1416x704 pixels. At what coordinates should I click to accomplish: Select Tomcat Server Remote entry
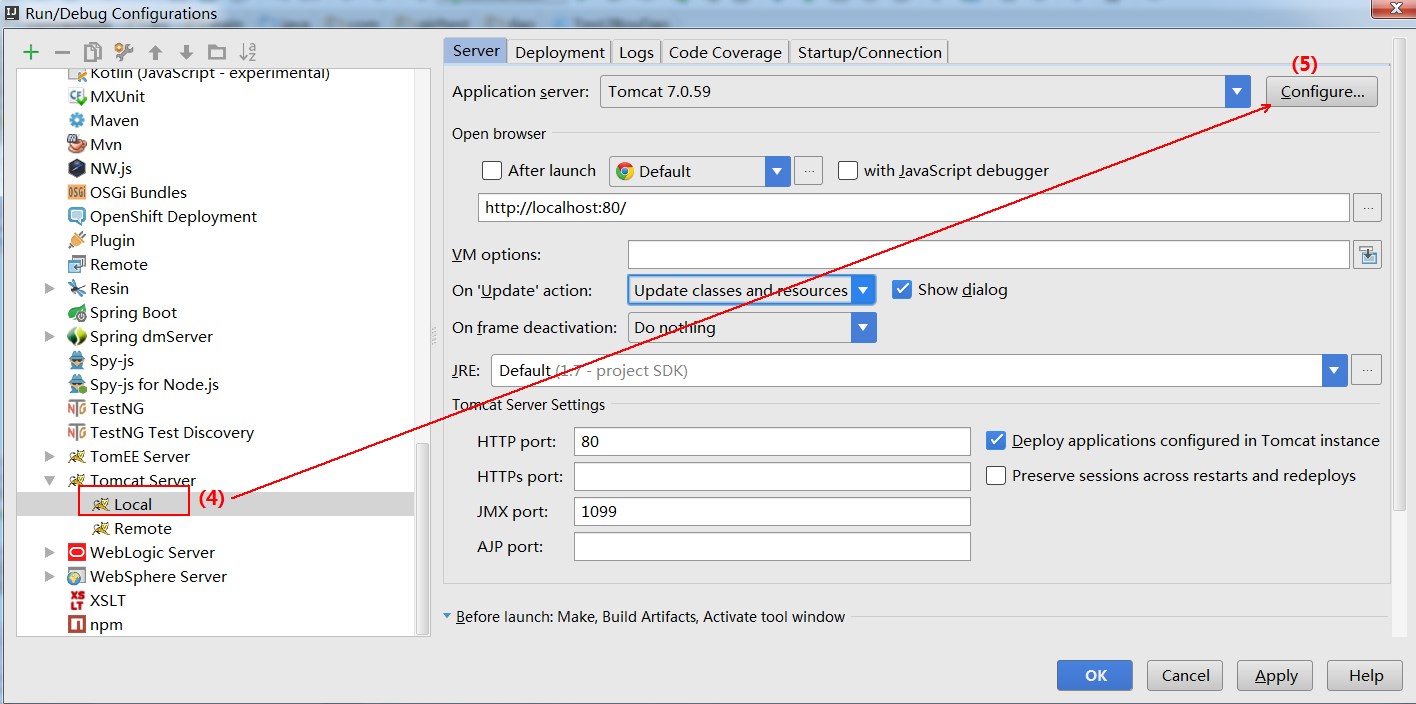132,528
